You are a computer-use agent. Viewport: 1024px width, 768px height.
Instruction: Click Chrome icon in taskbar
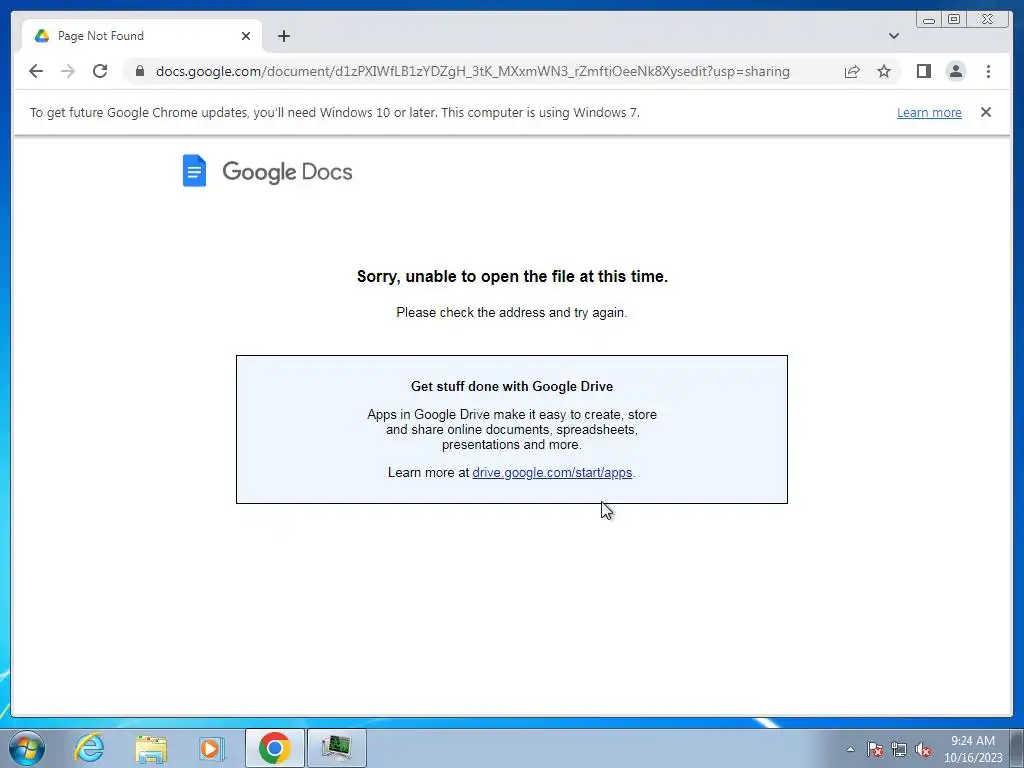pyautogui.click(x=274, y=748)
